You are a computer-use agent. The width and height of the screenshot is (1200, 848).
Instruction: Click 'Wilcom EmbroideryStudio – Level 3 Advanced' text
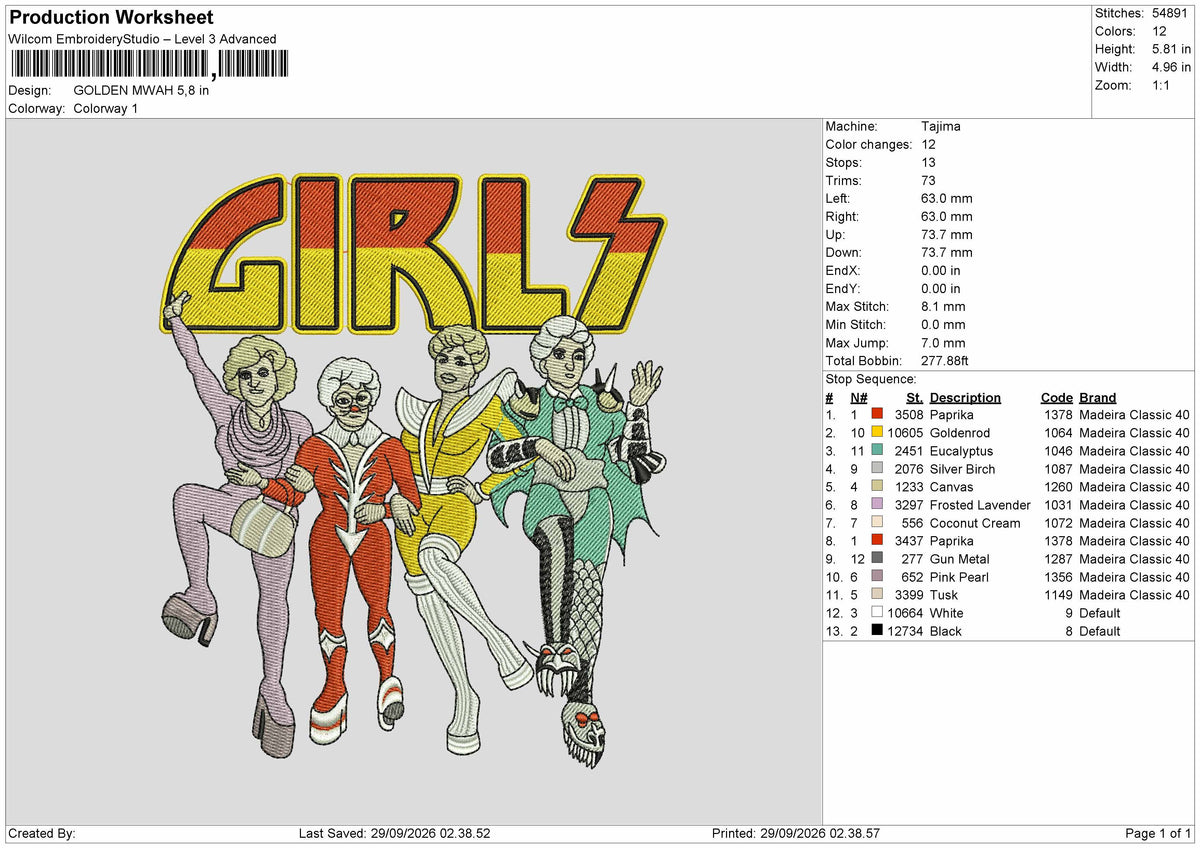pyautogui.click(x=142, y=39)
